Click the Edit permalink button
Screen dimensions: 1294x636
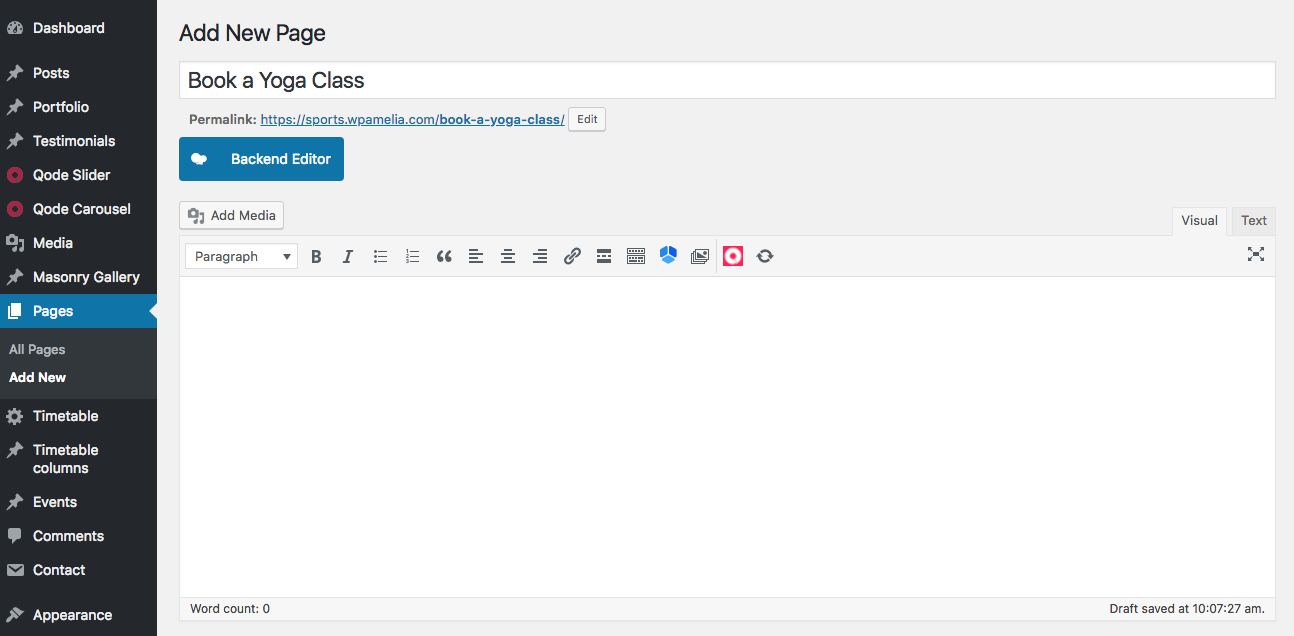pos(587,119)
